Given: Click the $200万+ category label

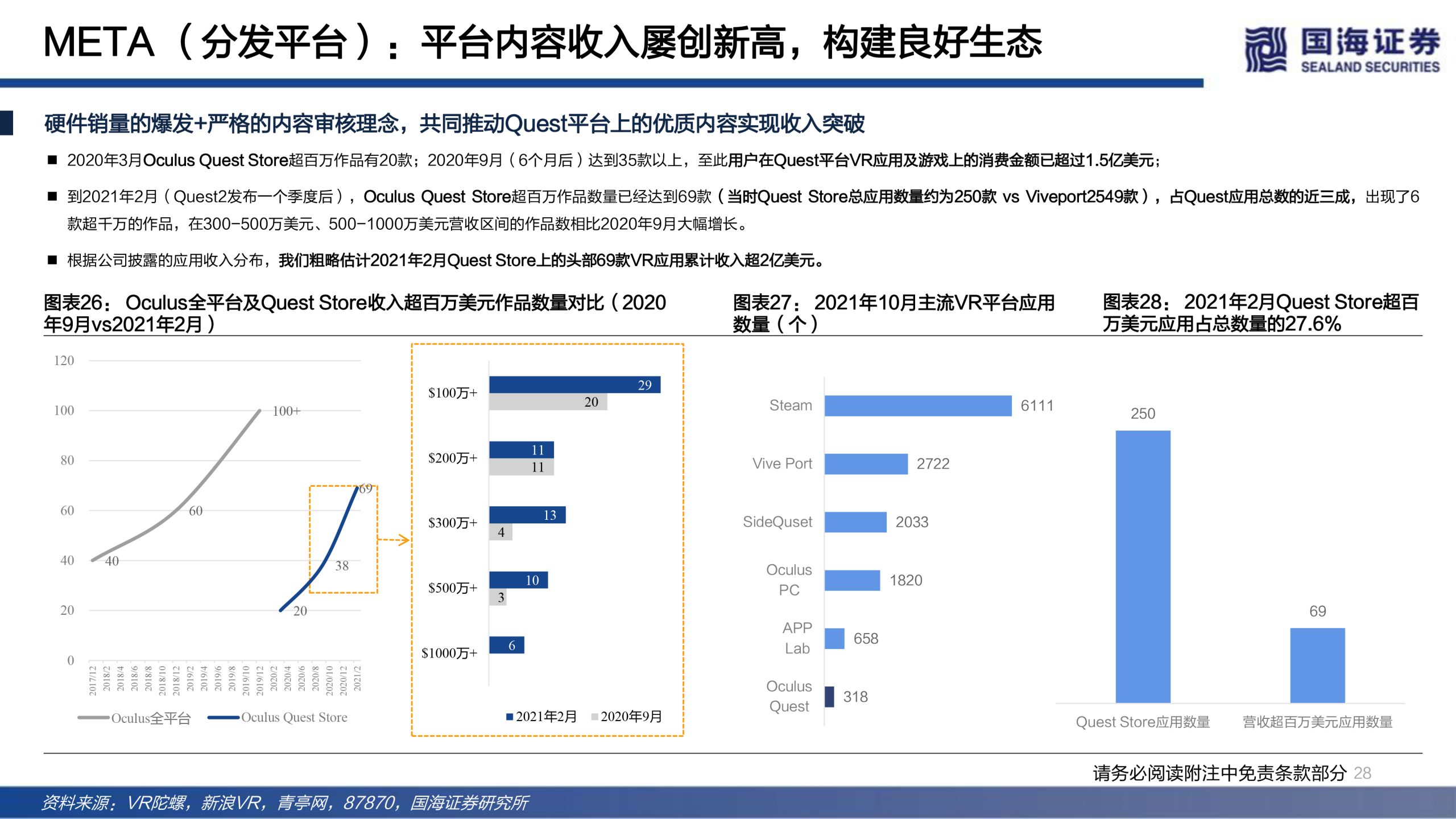Looking at the screenshot, I should coord(453,458).
